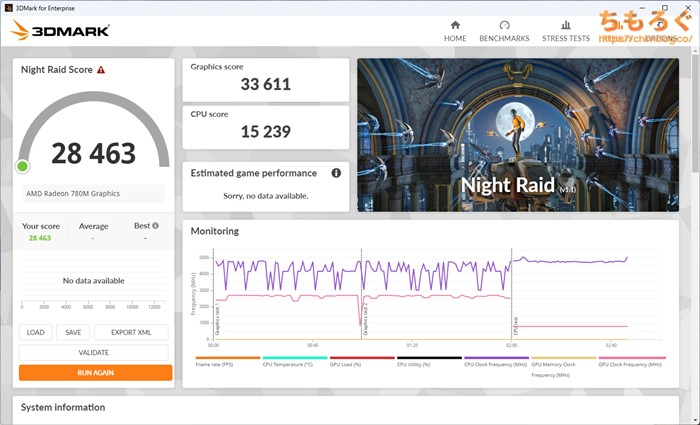
Task: Toggle CPU Temperature legend series
Action: 295,362
